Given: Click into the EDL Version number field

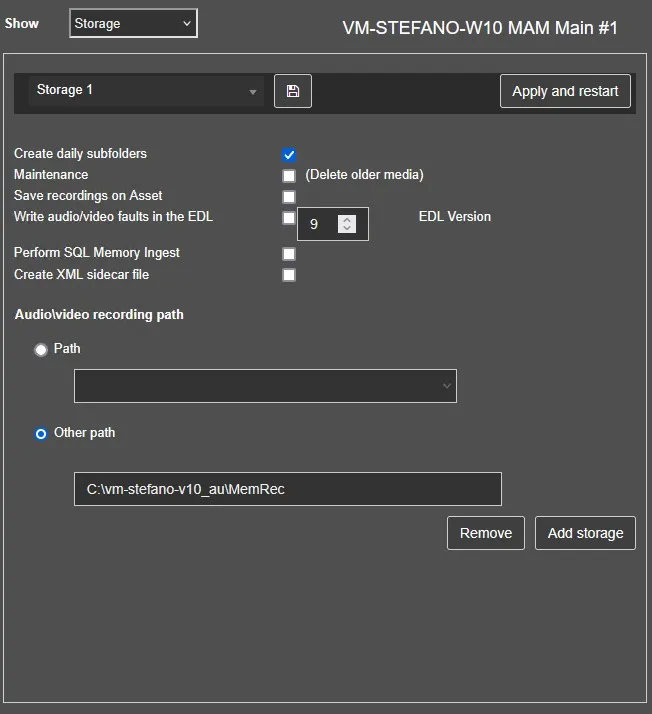Looking at the screenshot, I should (x=318, y=225).
